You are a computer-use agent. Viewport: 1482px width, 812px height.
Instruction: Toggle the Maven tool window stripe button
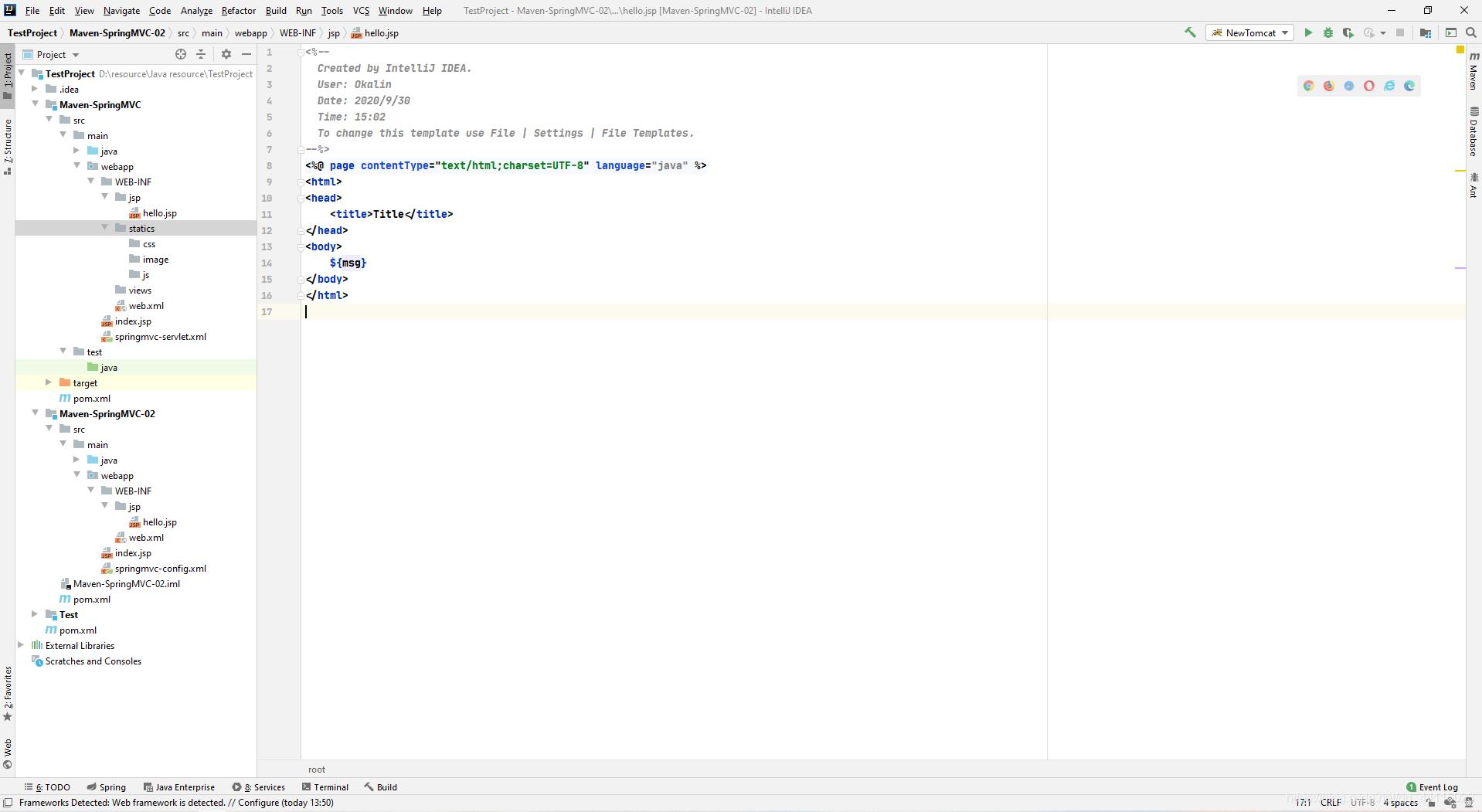point(1474,71)
